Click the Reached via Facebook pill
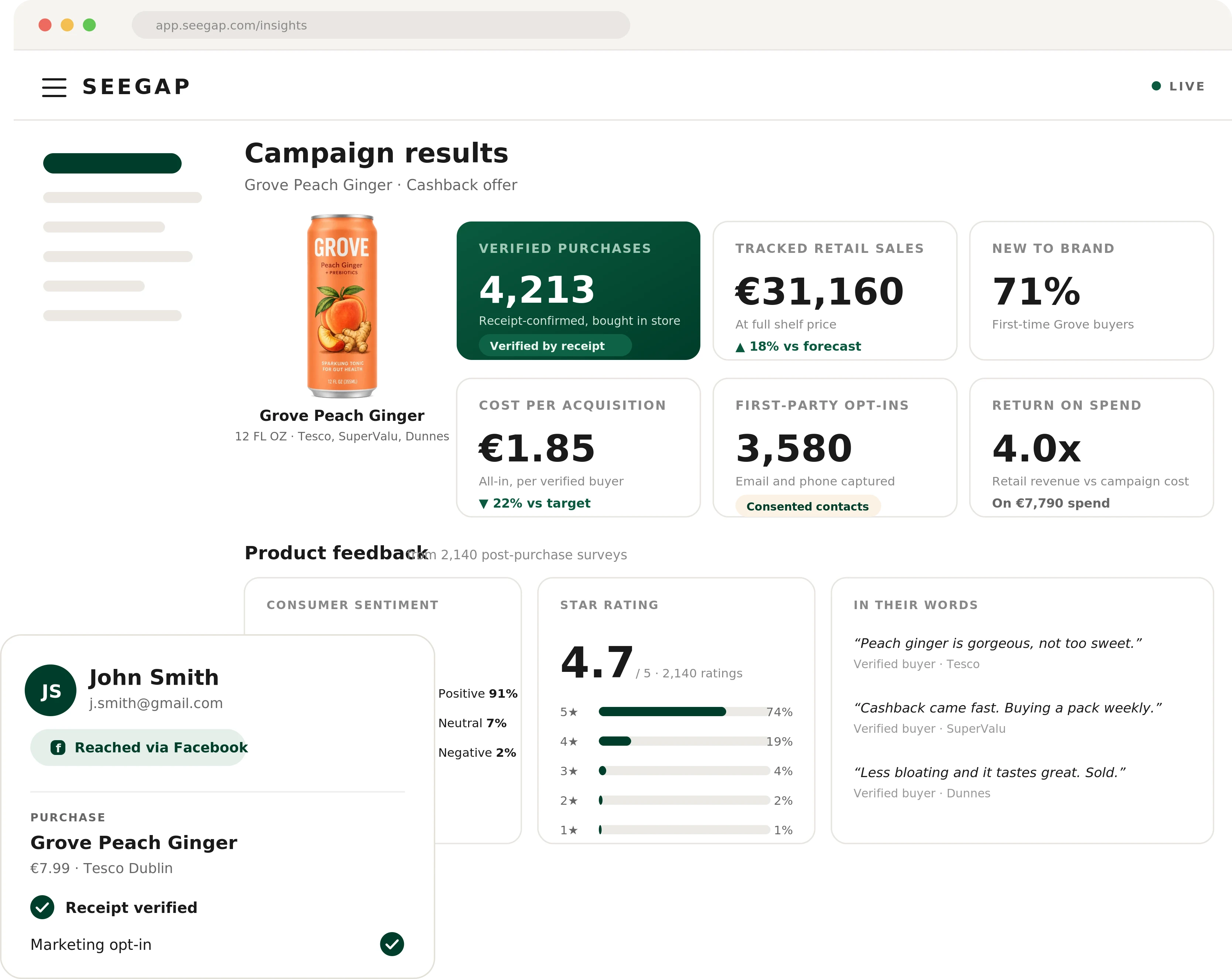Viewport: 1232px width, 979px height. click(138, 748)
